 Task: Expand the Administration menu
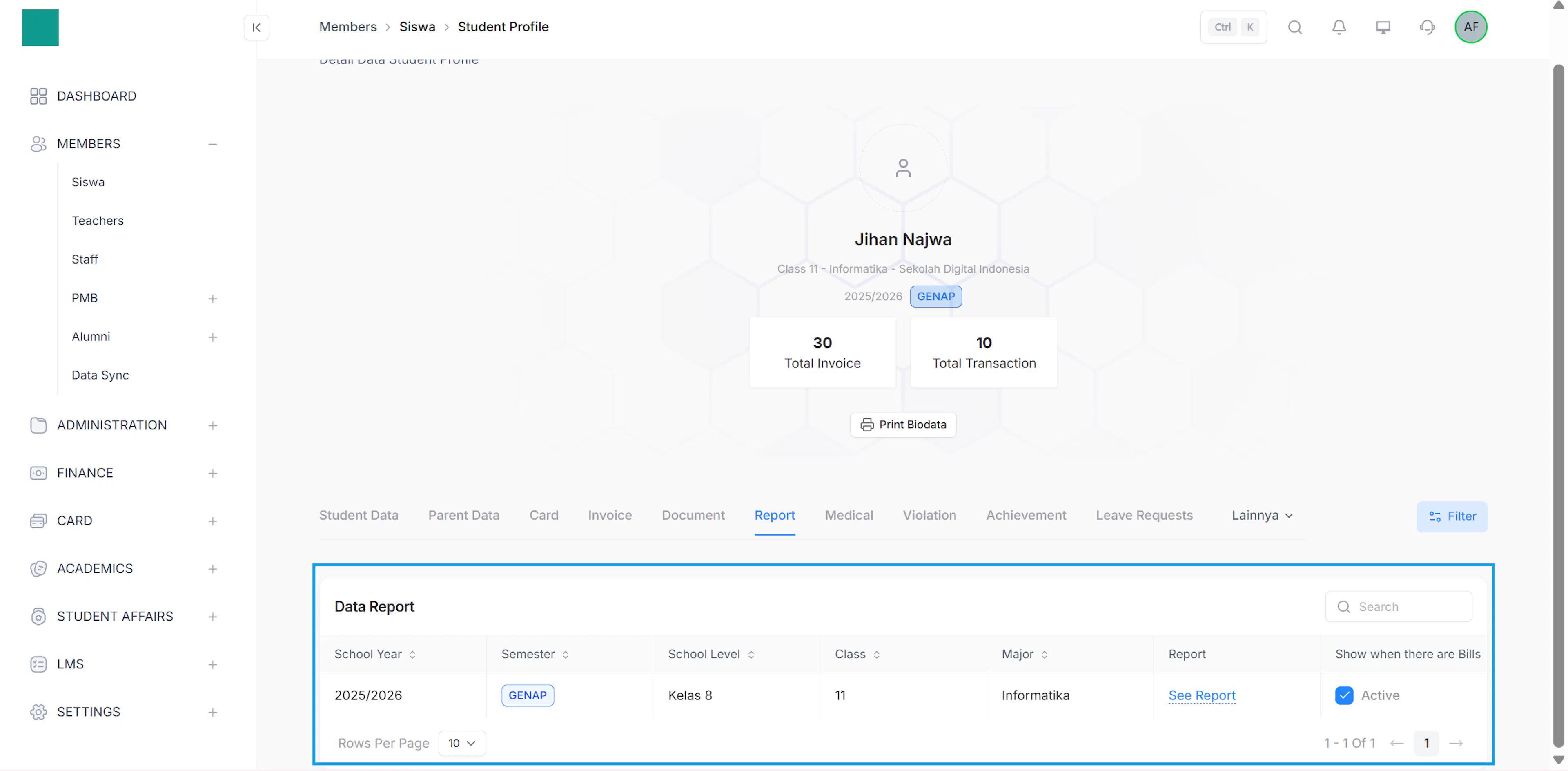(212, 426)
